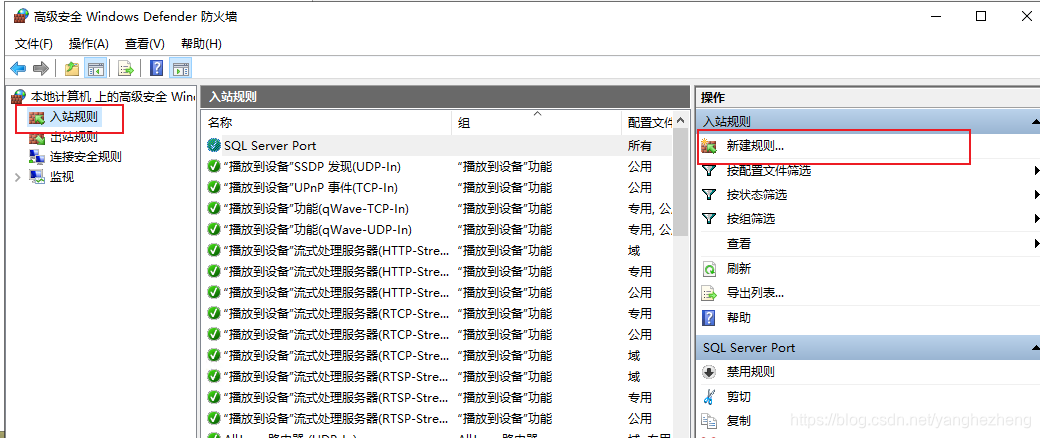The width and height of the screenshot is (1040, 438).
Task: Open the 按状态筛选 filter submenu
Action: pyautogui.click(x=757, y=195)
